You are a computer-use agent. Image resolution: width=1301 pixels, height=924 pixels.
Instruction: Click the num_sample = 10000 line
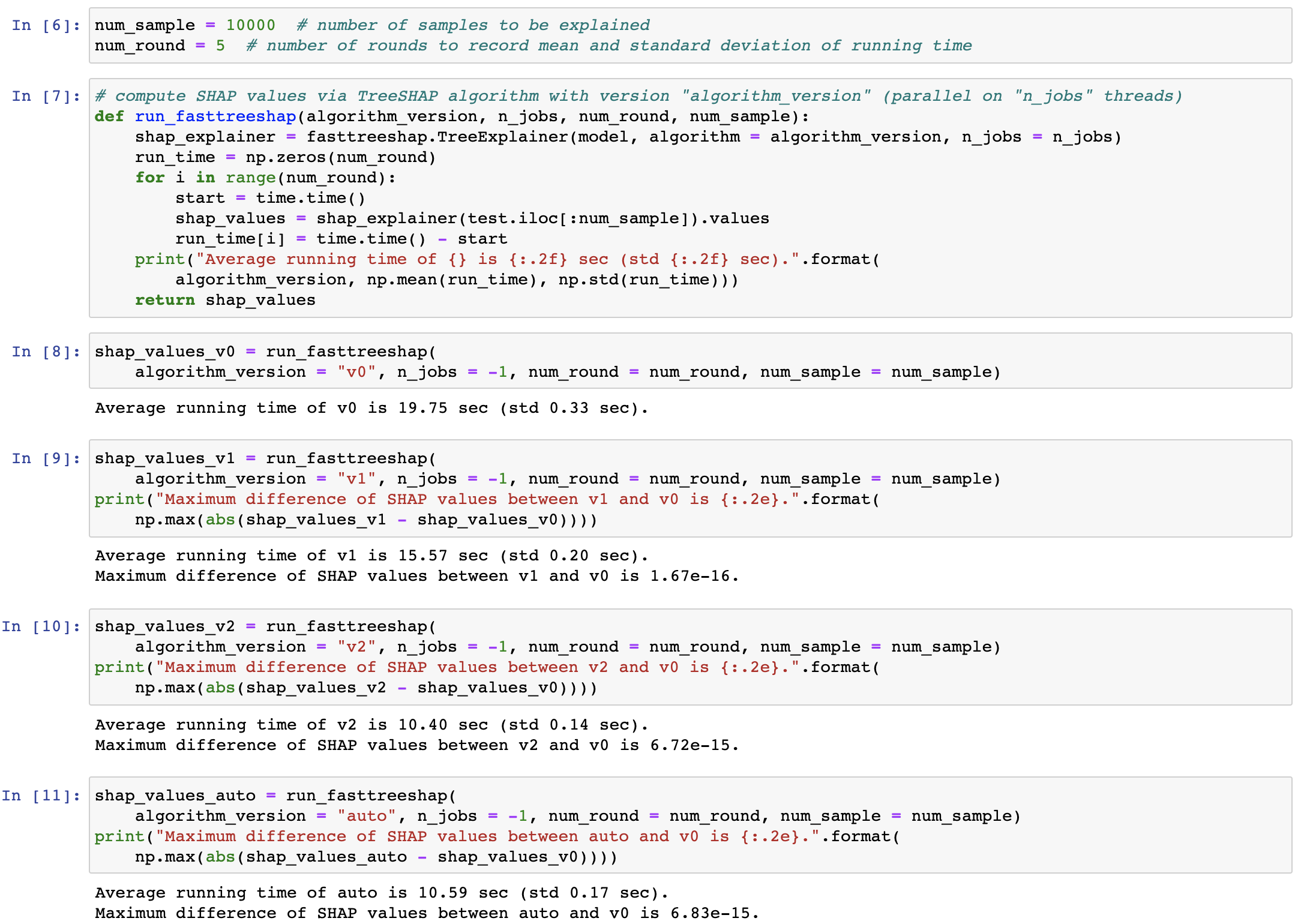372,25
